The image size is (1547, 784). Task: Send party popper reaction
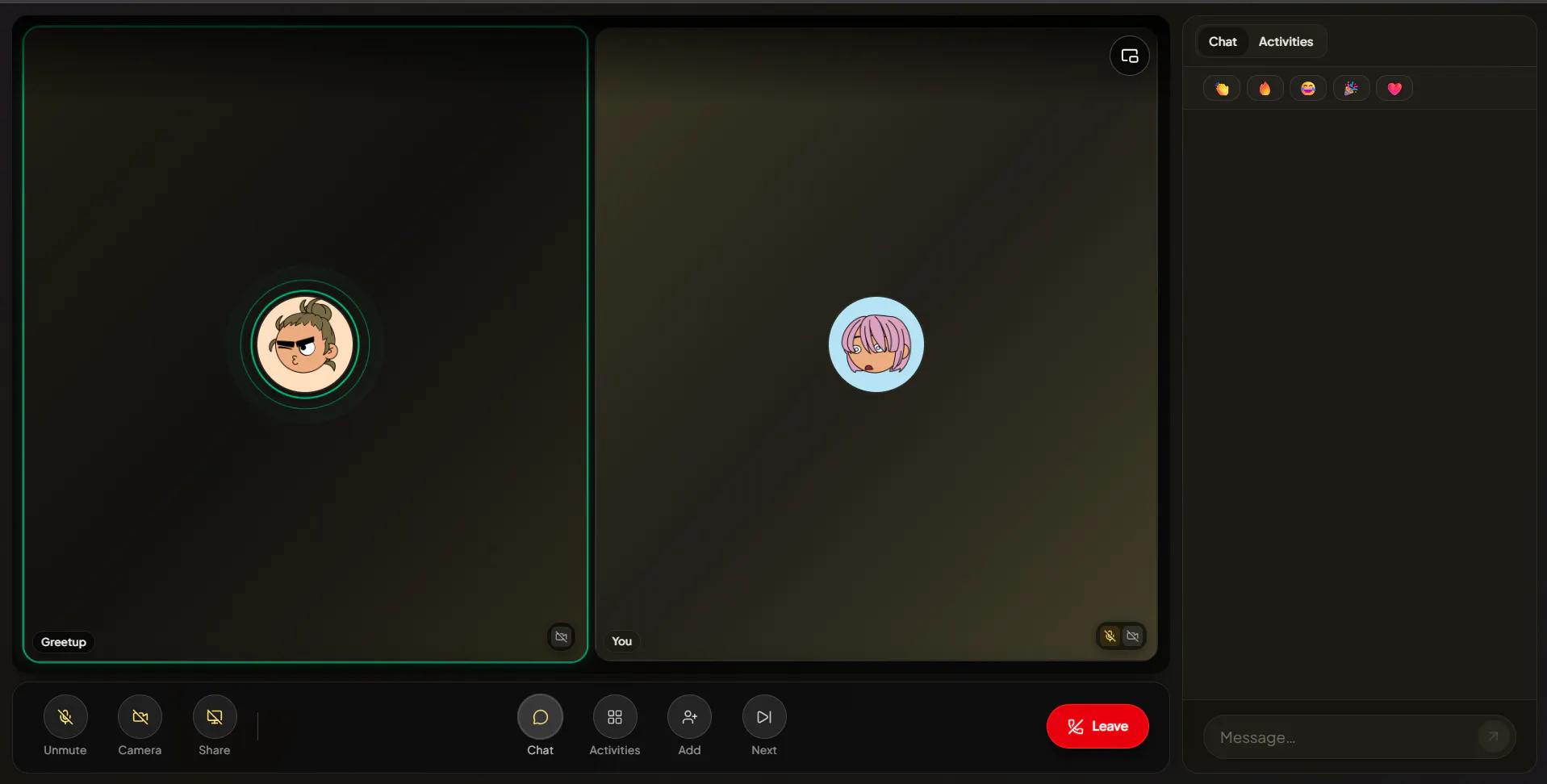click(1351, 89)
